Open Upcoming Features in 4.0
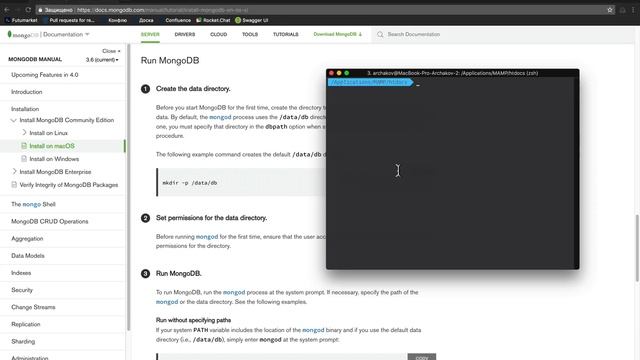The height and width of the screenshot is (360, 640). (45, 75)
